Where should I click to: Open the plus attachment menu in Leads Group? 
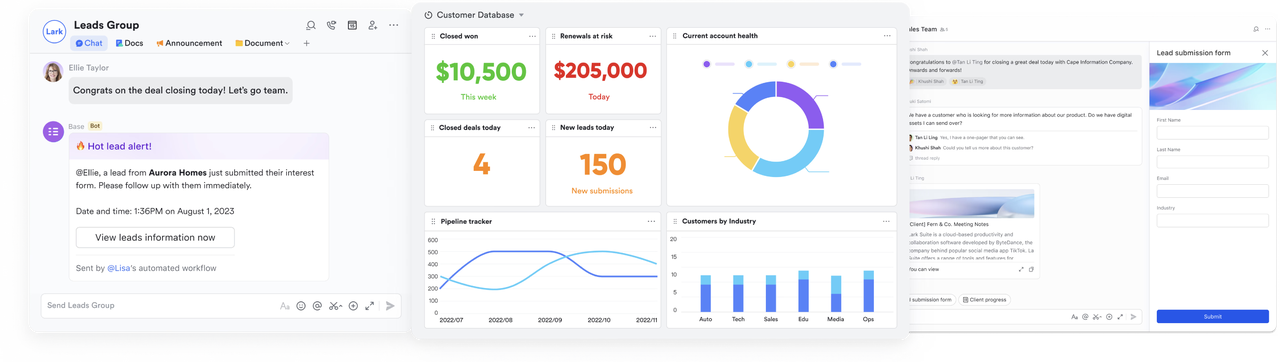(x=353, y=306)
